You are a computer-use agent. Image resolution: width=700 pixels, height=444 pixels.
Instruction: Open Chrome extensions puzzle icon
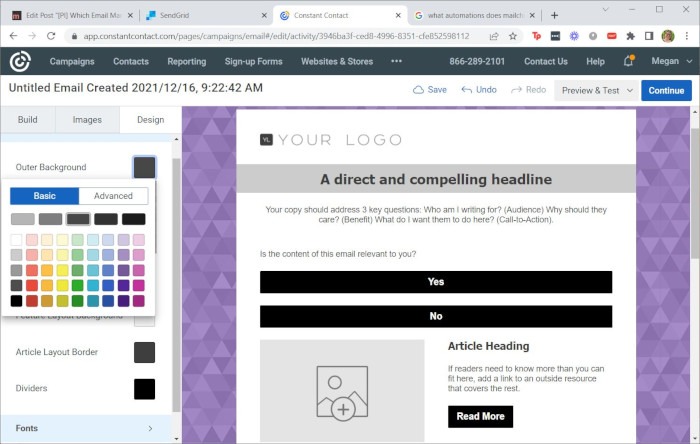pyautogui.click(x=630, y=36)
